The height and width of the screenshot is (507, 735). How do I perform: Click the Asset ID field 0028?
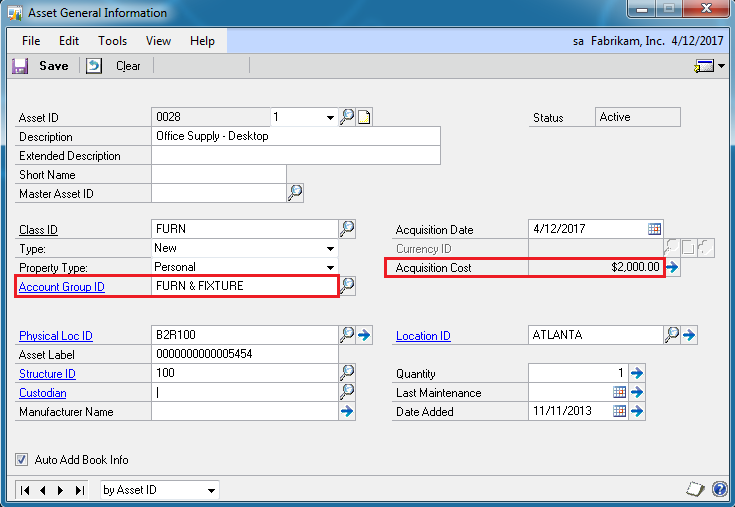click(x=211, y=117)
